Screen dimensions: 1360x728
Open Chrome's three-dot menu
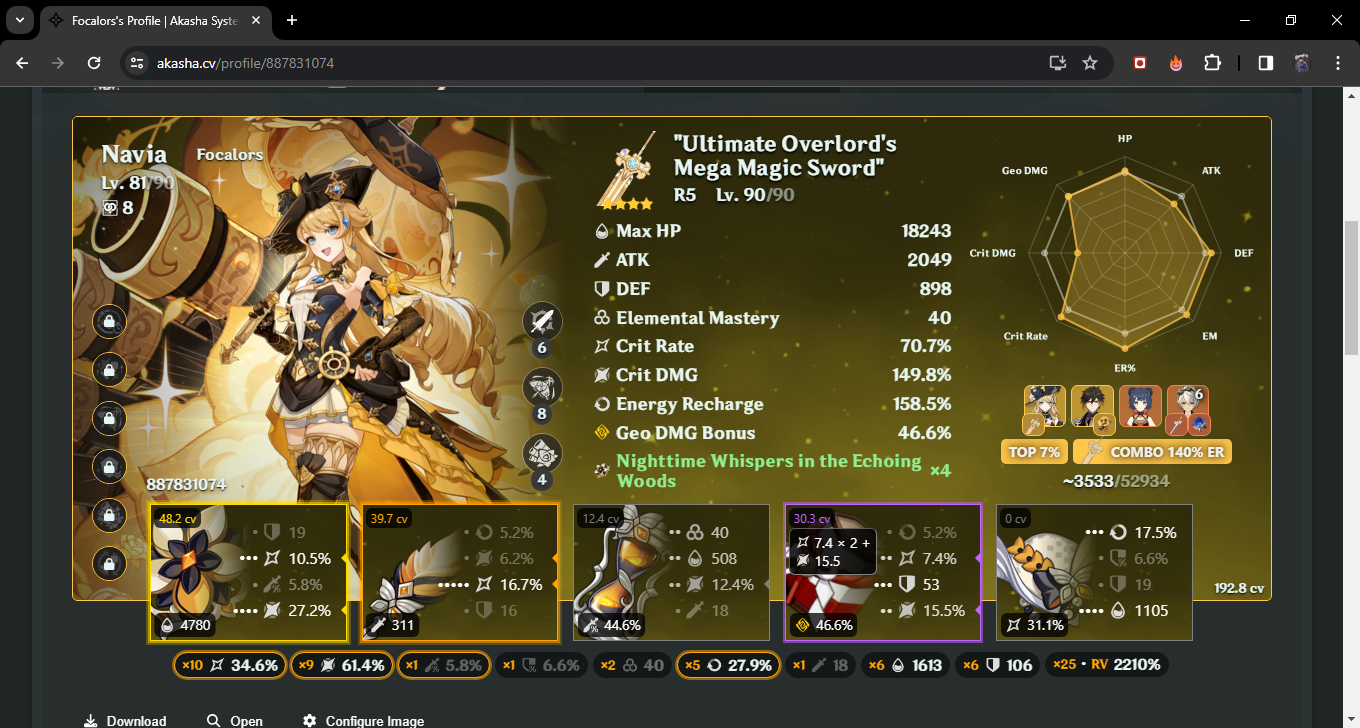pyautogui.click(x=1339, y=63)
